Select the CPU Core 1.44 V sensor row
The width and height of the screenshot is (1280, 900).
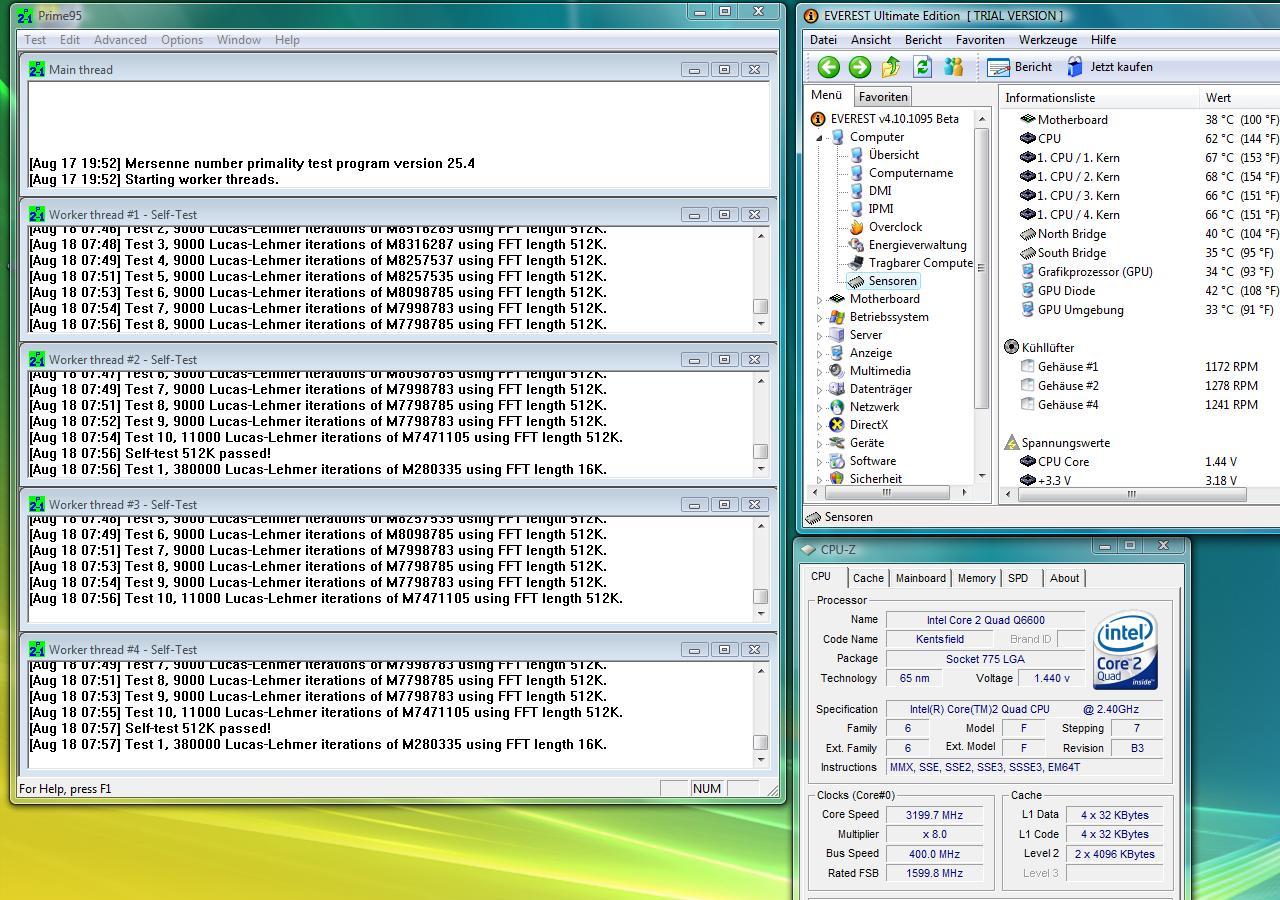(x=1140, y=462)
